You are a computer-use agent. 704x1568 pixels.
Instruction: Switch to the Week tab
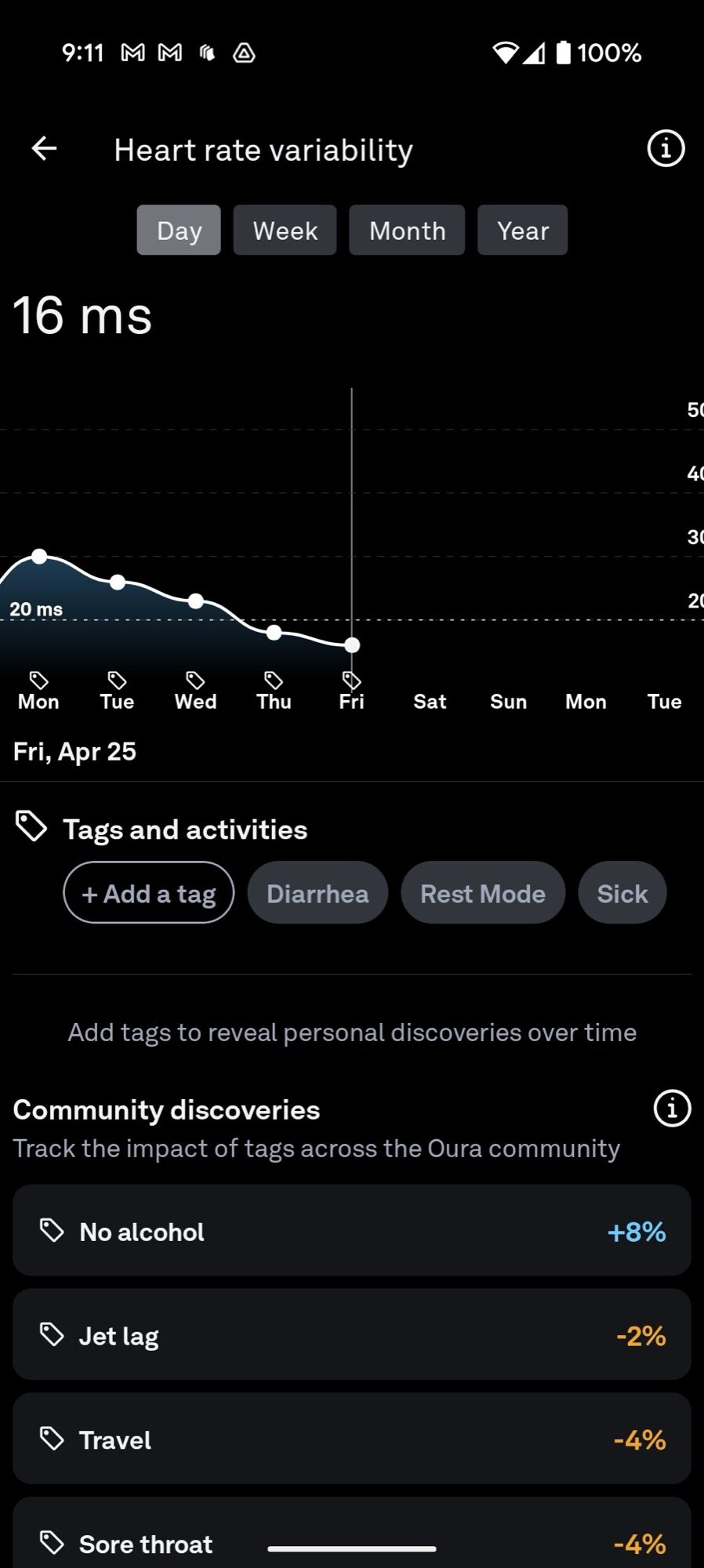click(x=285, y=230)
